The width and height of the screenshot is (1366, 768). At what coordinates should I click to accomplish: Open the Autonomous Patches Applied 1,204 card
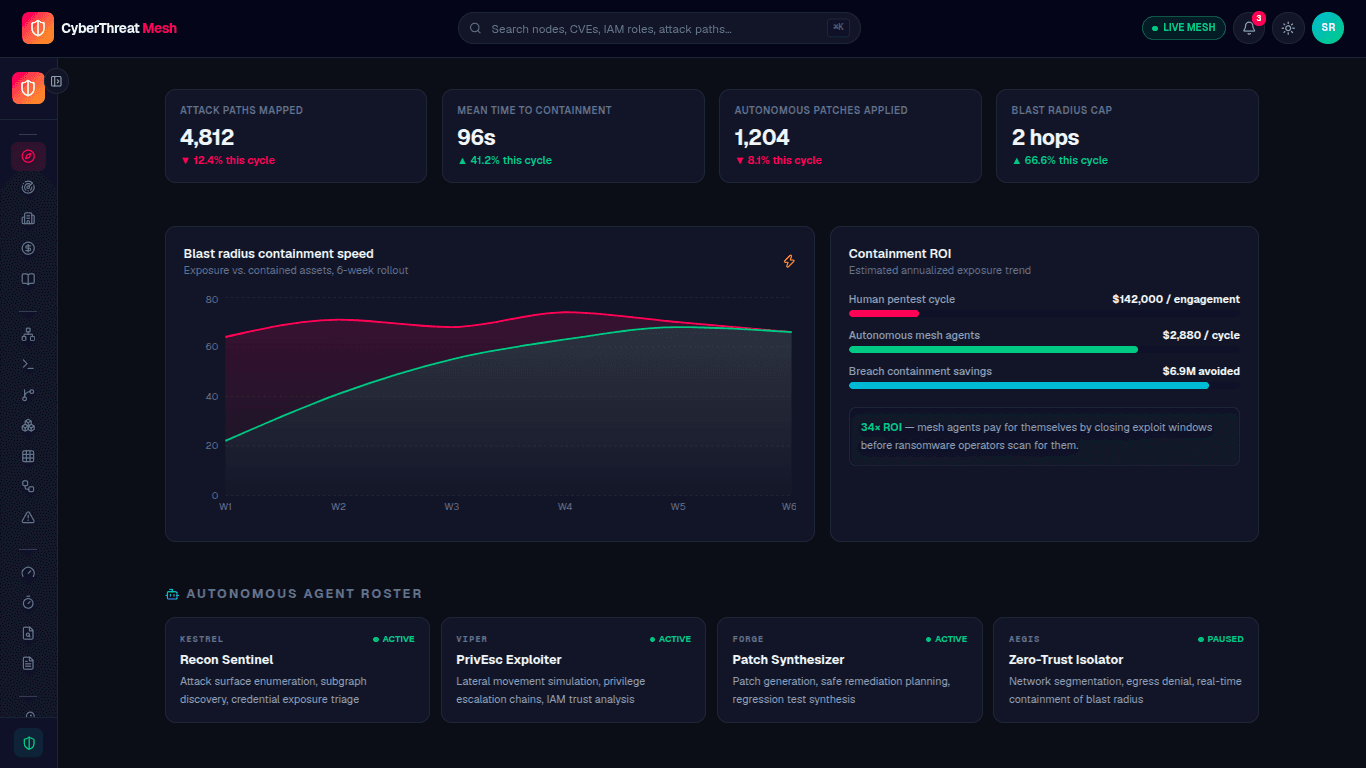(x=850, y=136)
